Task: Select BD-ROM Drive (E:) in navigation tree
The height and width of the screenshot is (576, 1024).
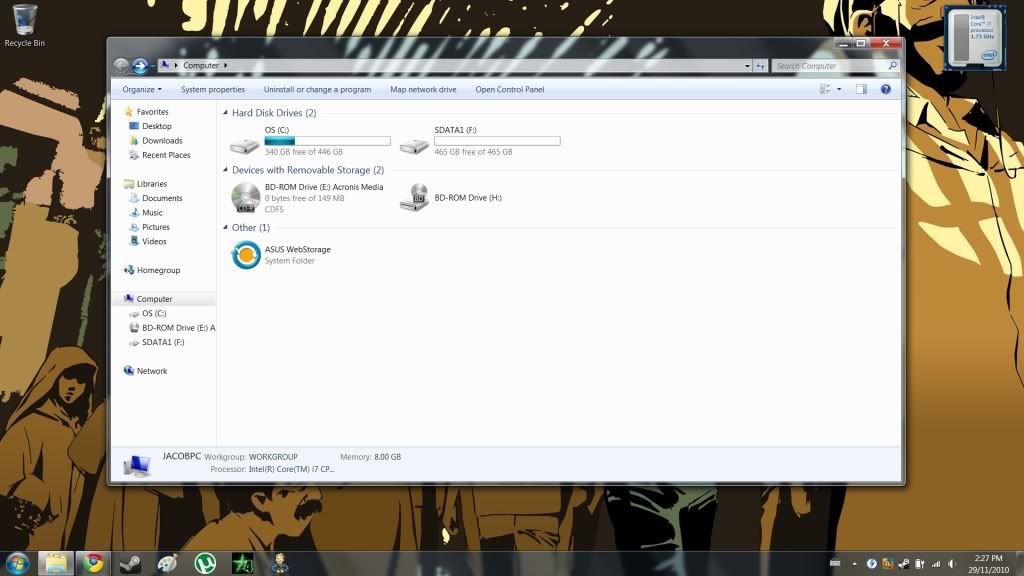Action: [172, 327]
